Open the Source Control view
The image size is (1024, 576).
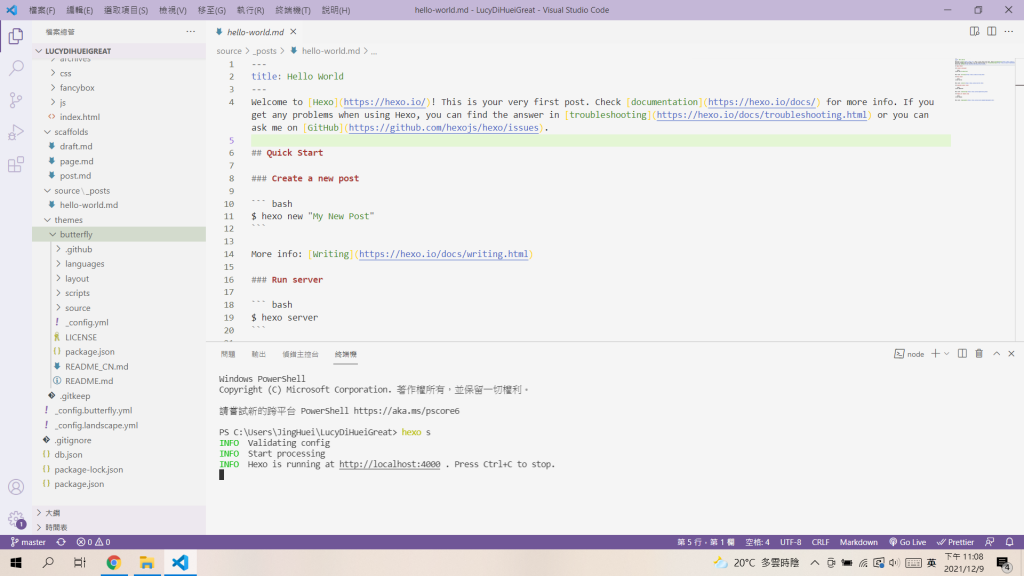click(x=16, y=100)
